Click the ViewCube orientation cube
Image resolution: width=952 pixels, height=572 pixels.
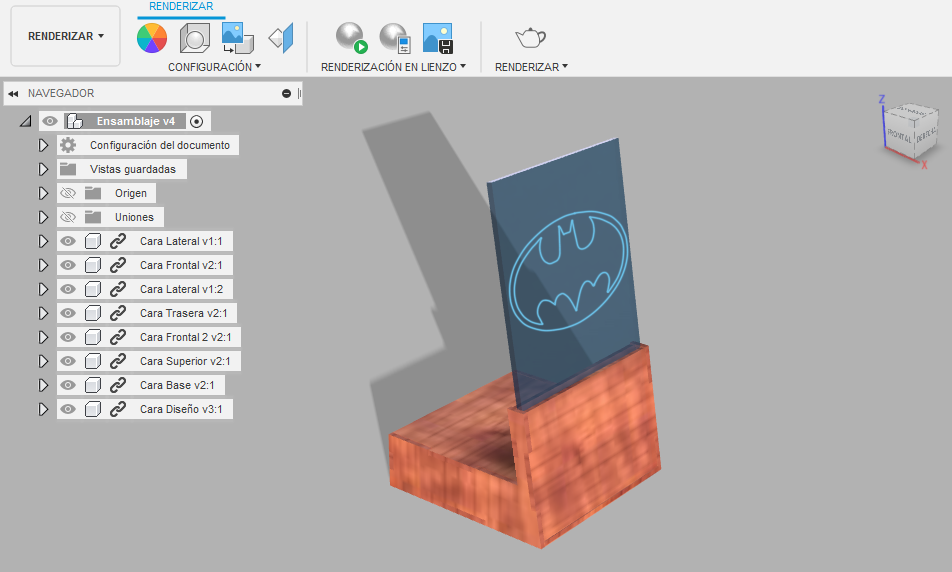[911, 132]
